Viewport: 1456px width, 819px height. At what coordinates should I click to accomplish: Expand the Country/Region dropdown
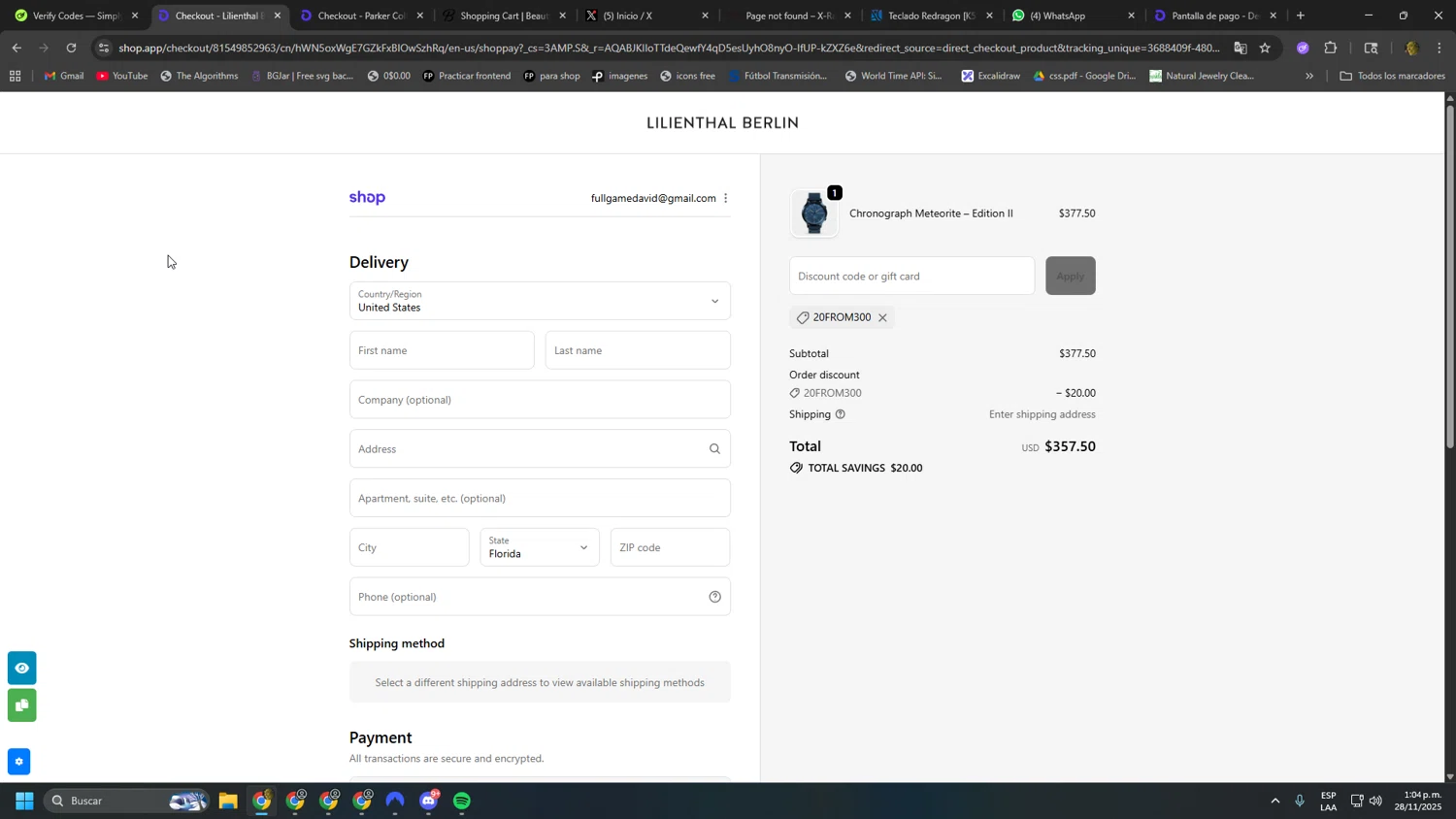(x=540, y=301)
